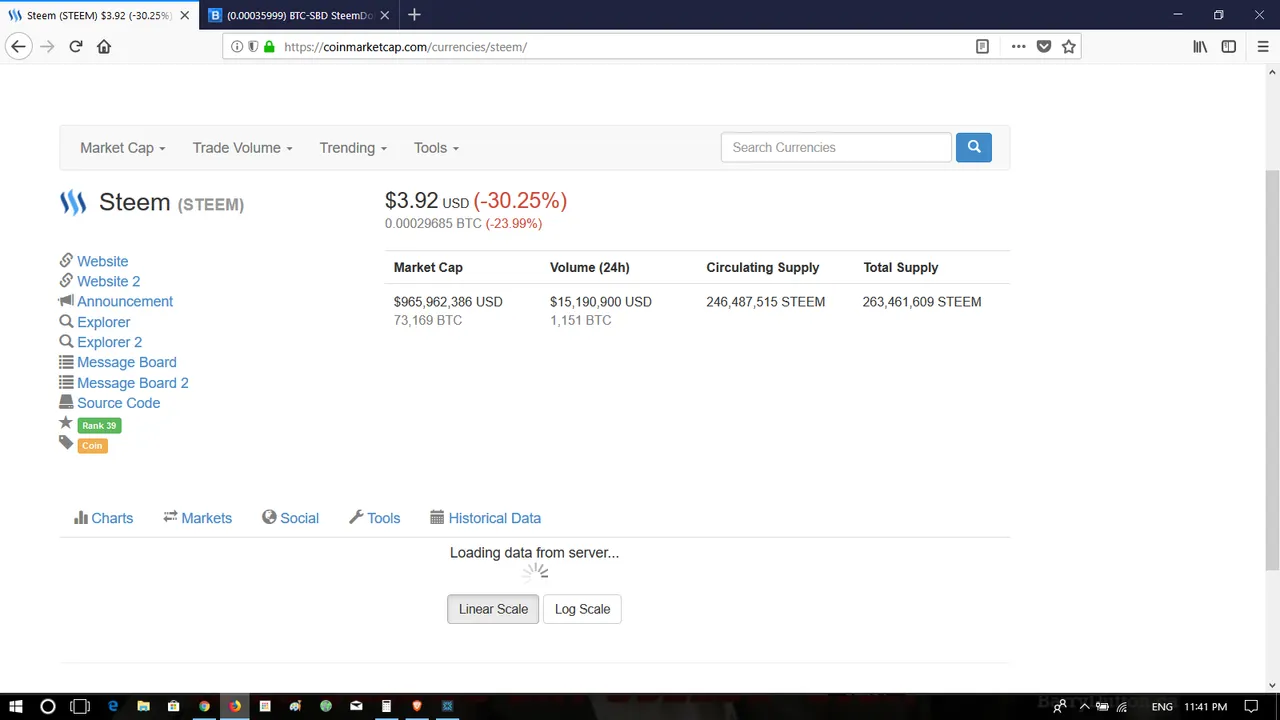The image size is (1280, 720).
Task: Open the Message Board link
Action: [x=126, y=362]
